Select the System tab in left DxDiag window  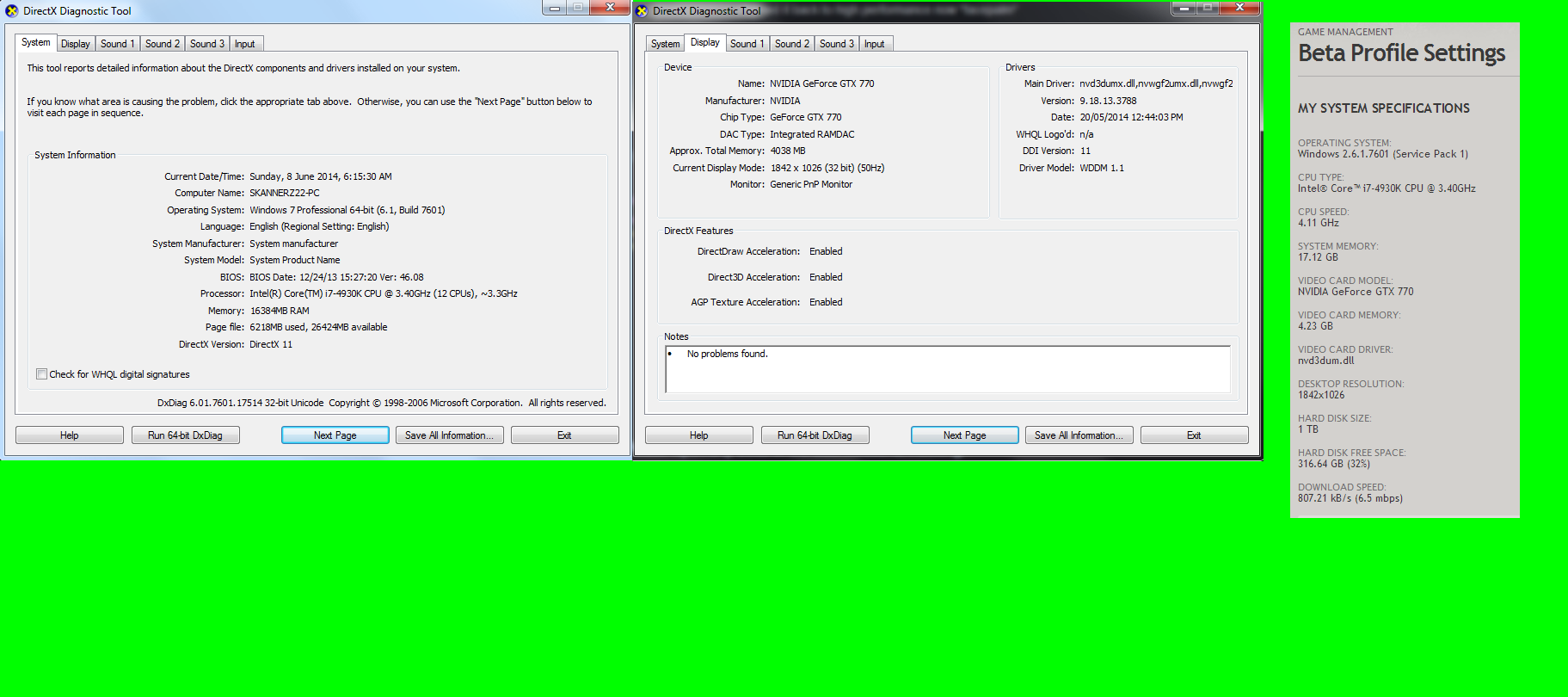point(36,43)
